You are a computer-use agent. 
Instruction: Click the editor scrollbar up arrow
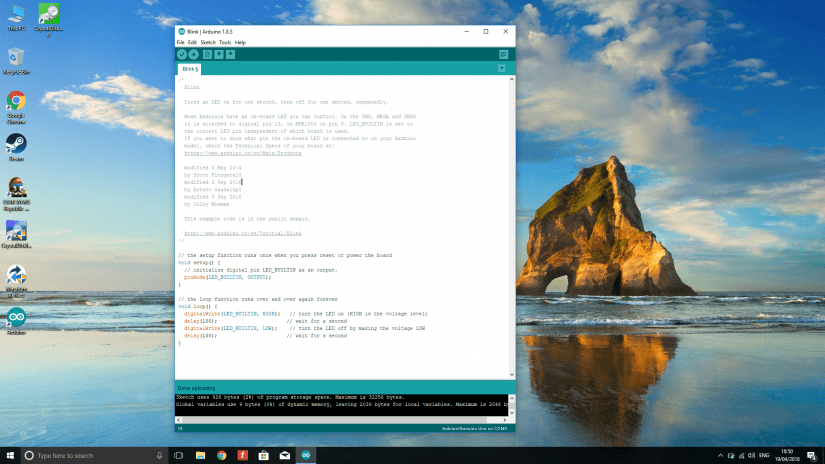[511, 79]
